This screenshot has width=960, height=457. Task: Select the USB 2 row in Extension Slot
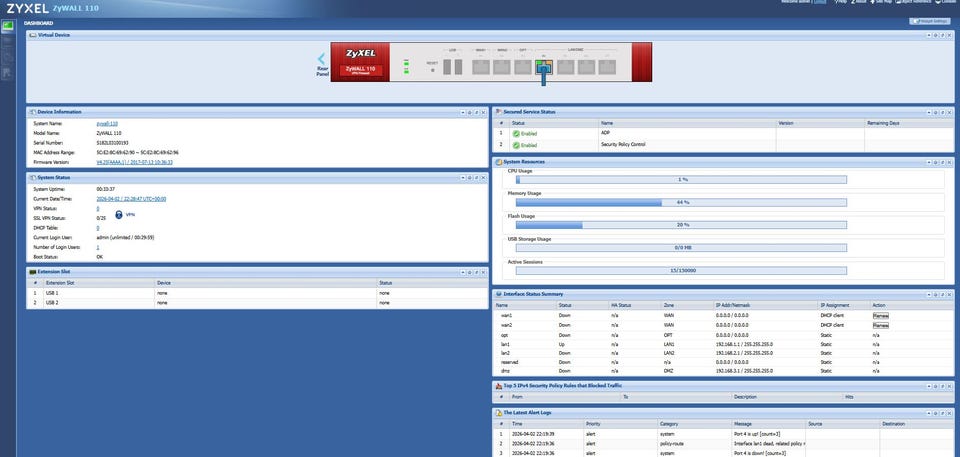point(257,303)
